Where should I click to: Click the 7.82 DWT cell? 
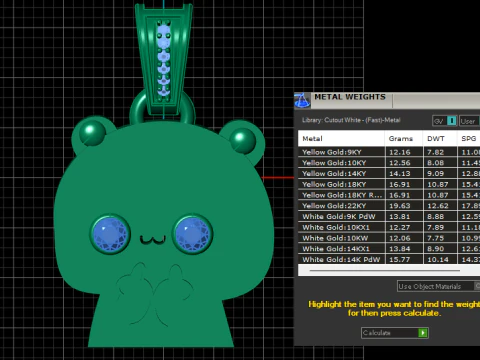pos(440,152)
